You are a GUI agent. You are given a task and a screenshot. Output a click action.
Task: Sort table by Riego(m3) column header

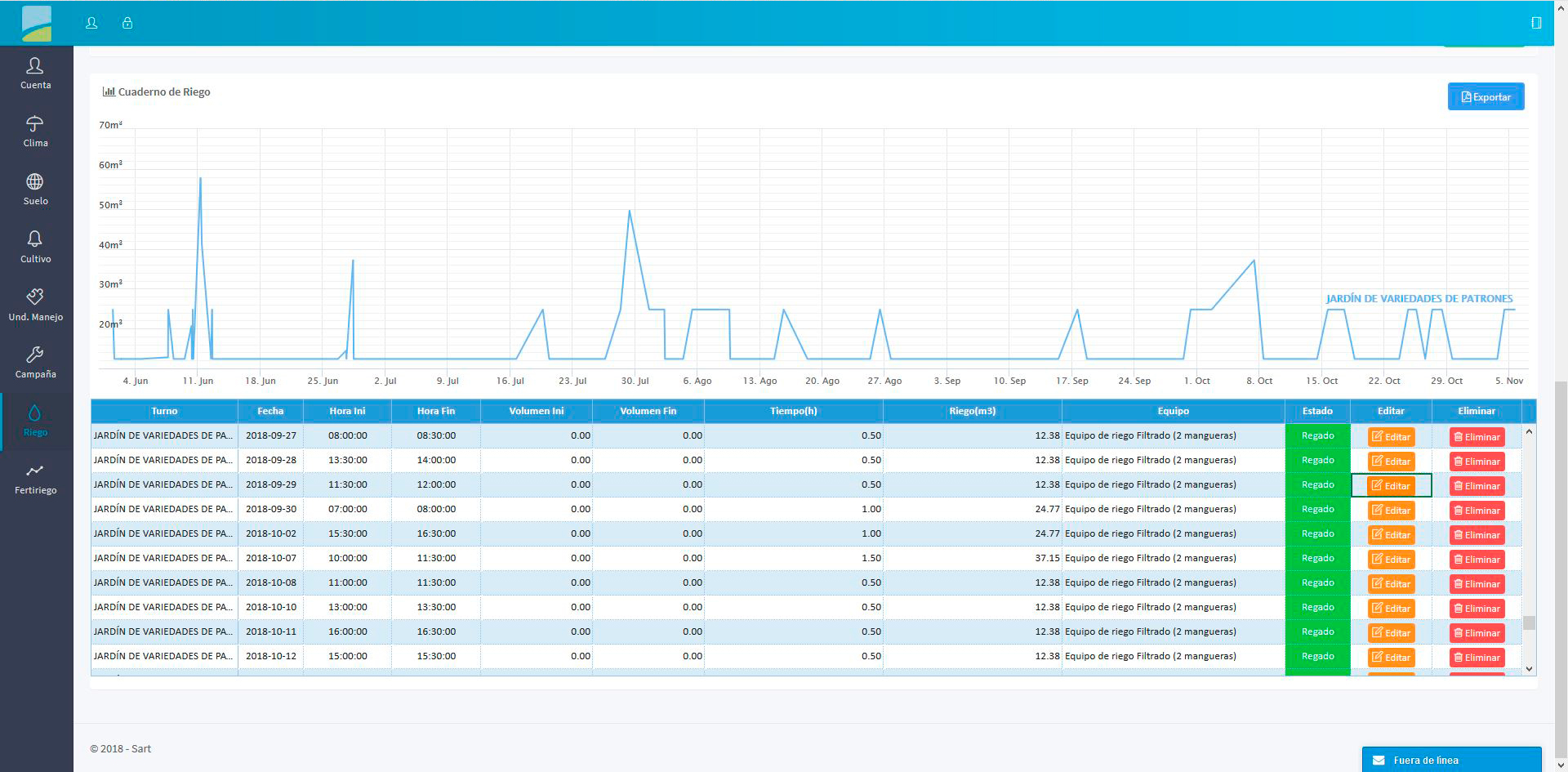pos(973,411)
